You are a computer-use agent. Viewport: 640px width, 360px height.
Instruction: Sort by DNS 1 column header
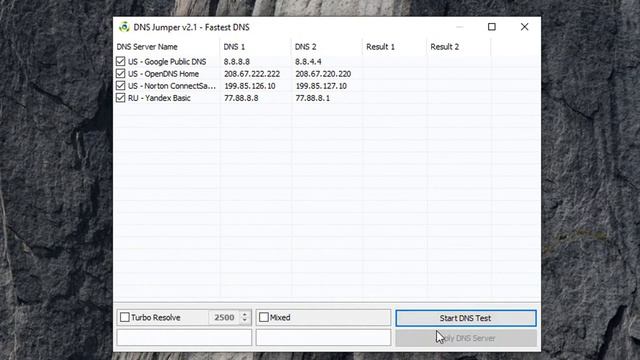pos(256,47)
